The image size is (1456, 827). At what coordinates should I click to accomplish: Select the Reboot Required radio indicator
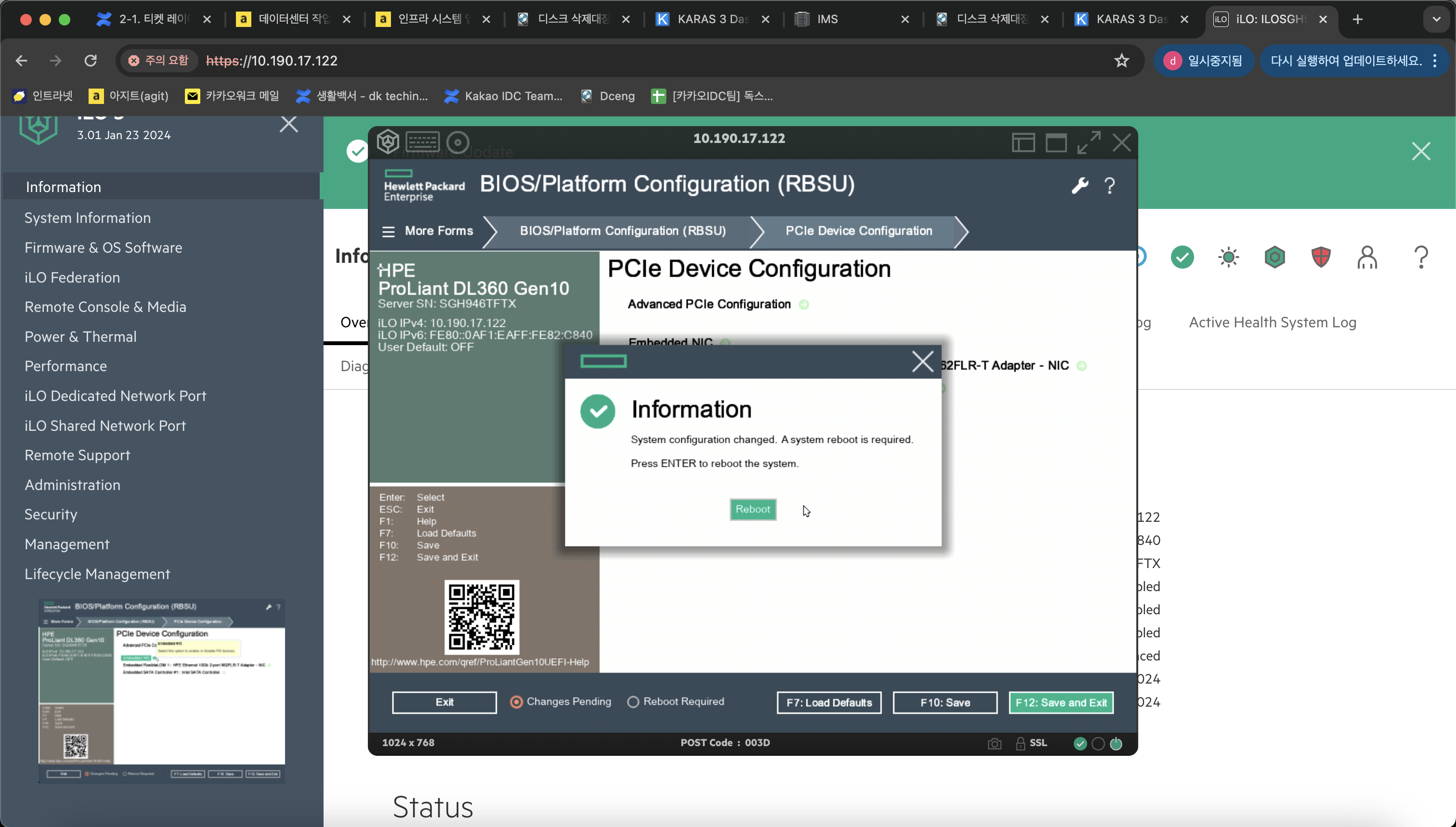(x=633, y=702)
